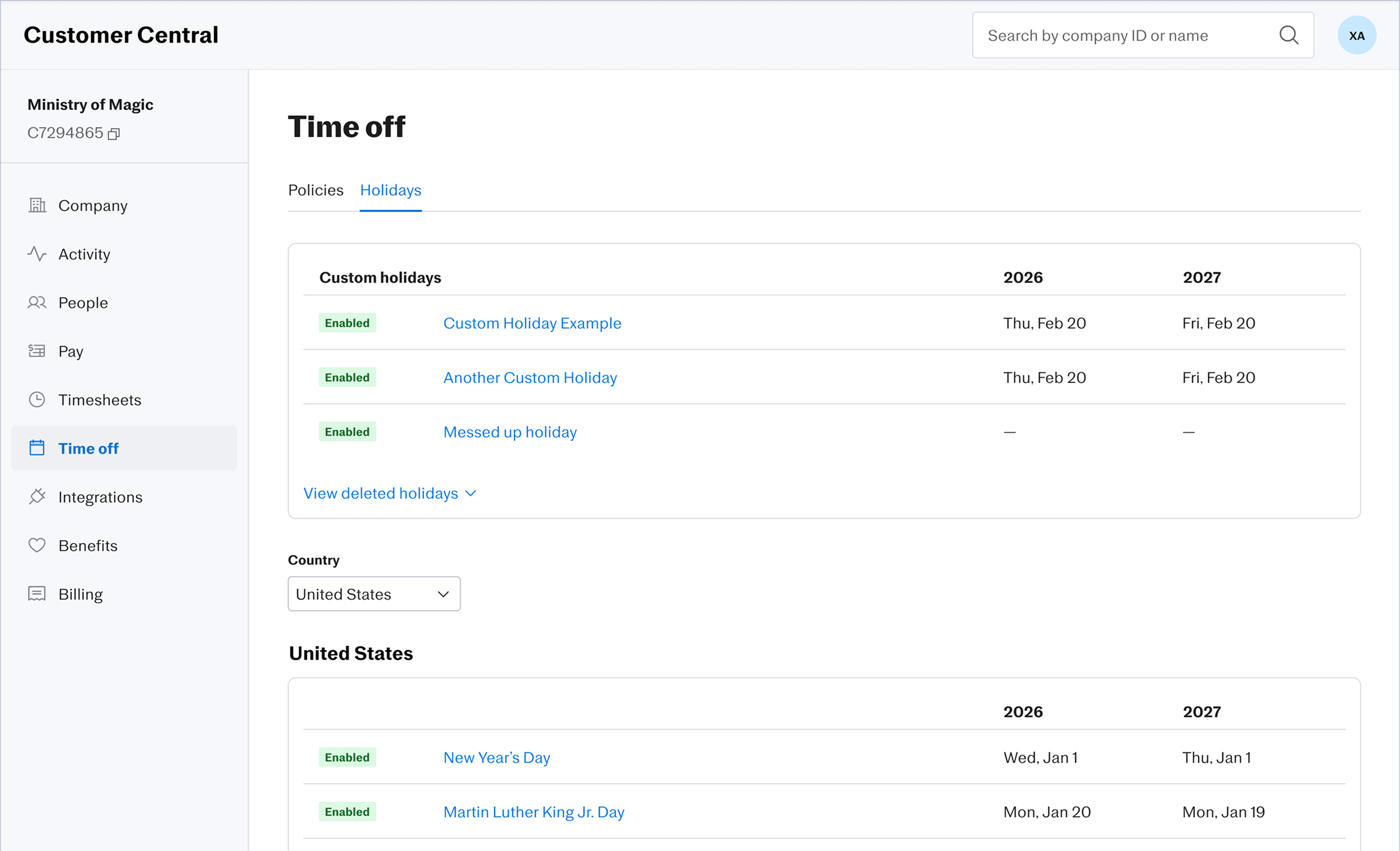Click Thu, Jan 1 date cell
Screen dimensions: 1400x851
point(1217,758)
